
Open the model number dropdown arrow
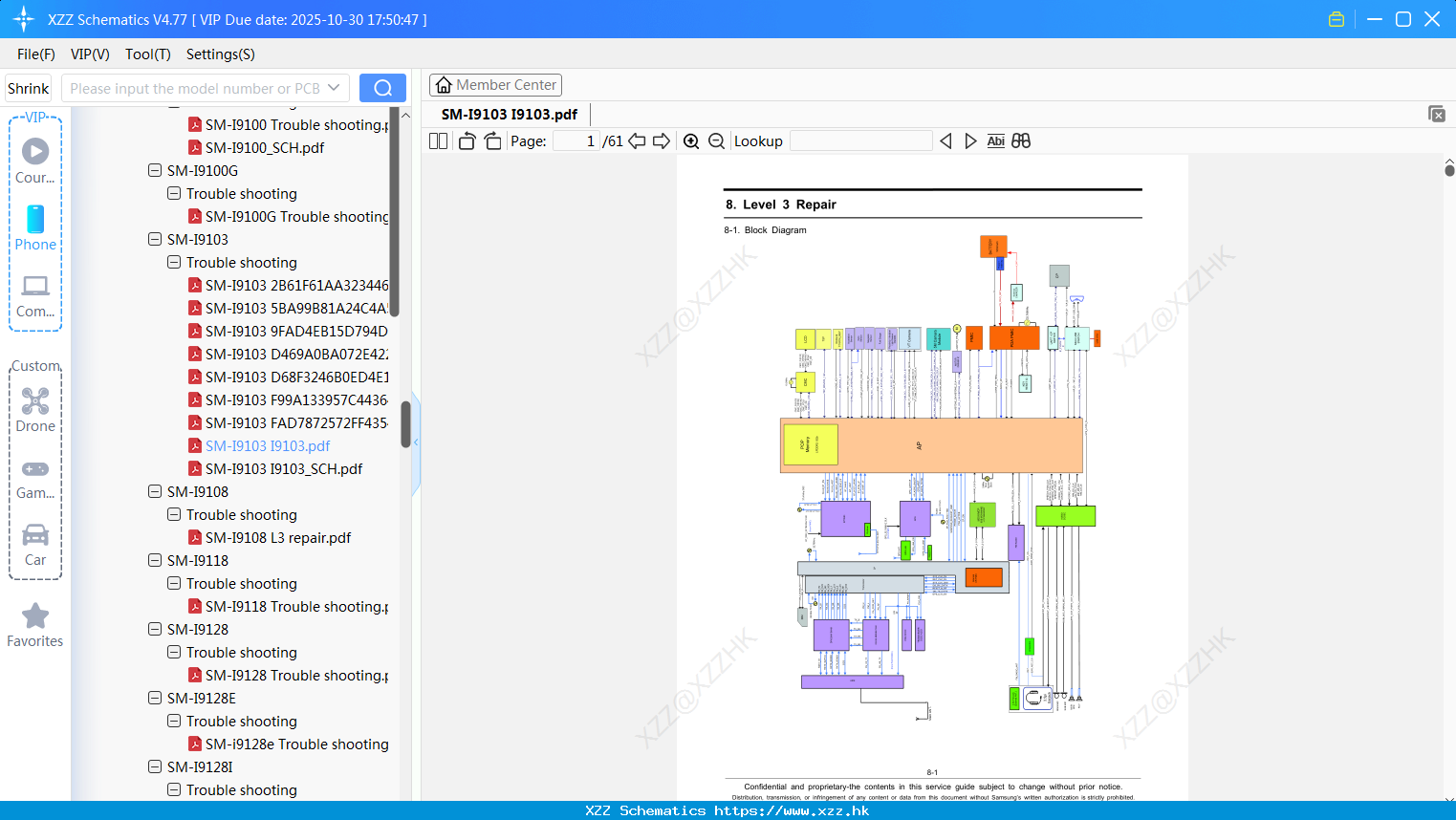(334, 88)
